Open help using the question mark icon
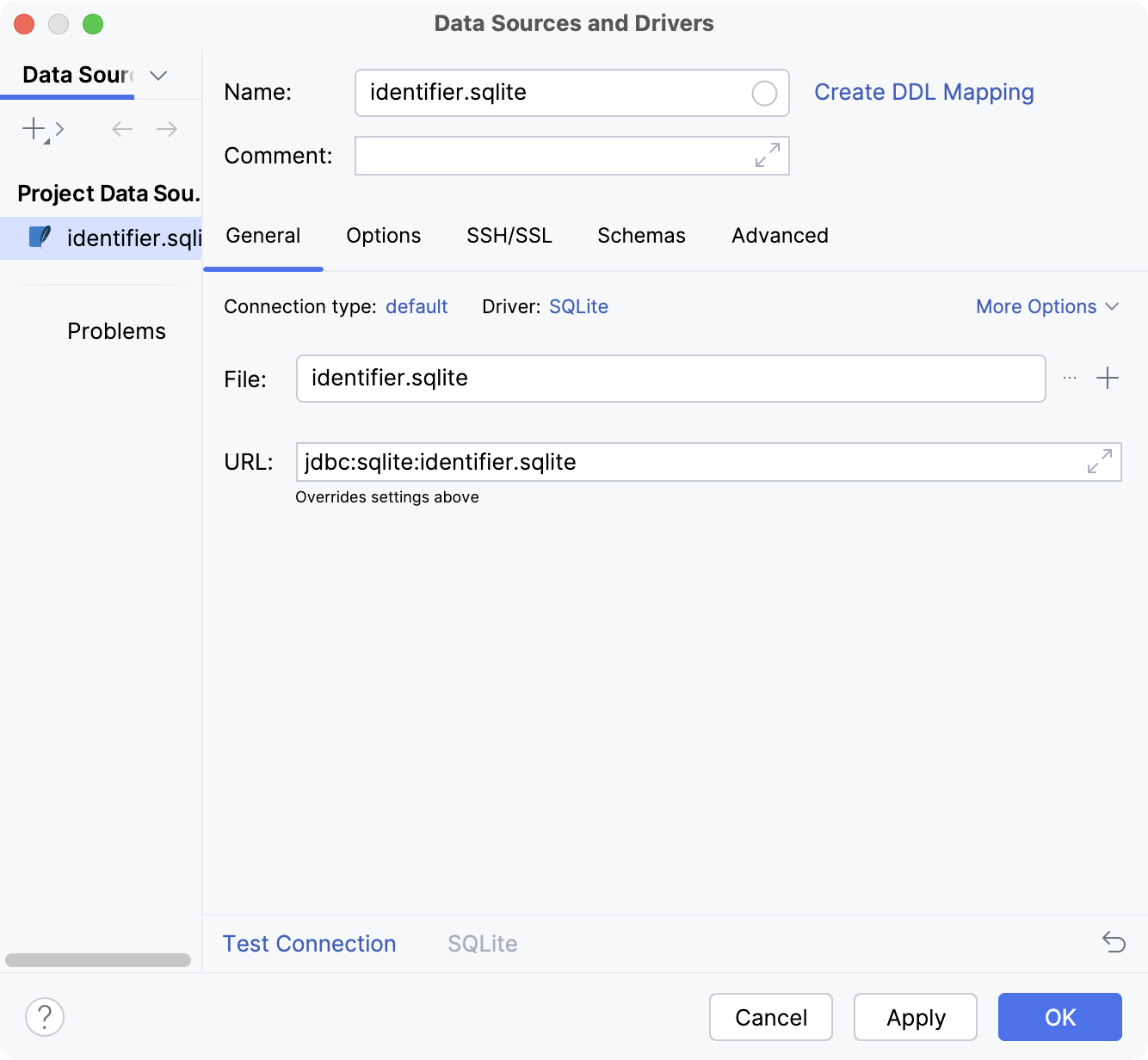Viewport: 1148px width, 1060px height. [45, 1017]
